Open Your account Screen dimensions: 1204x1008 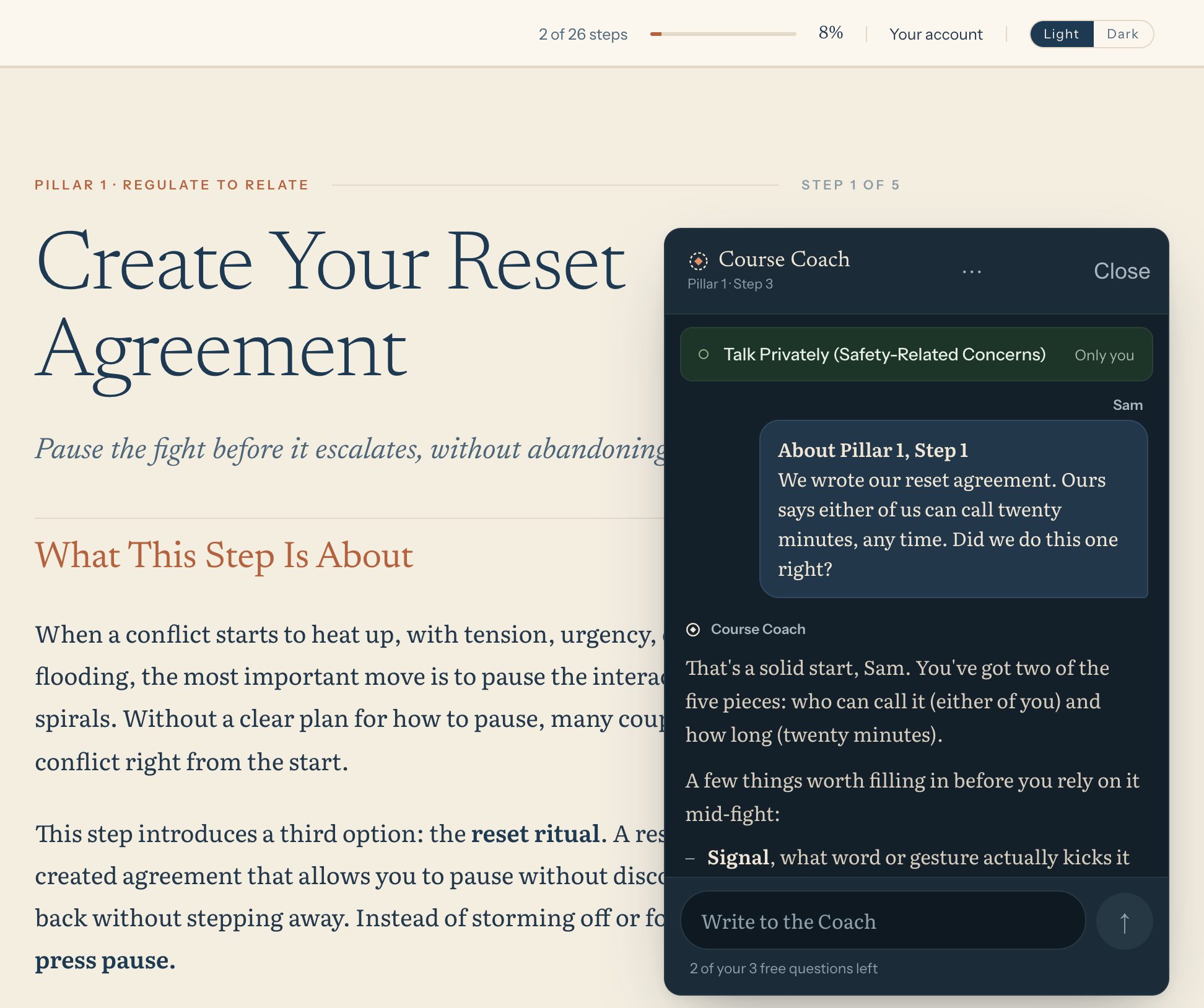pos(936,34)
